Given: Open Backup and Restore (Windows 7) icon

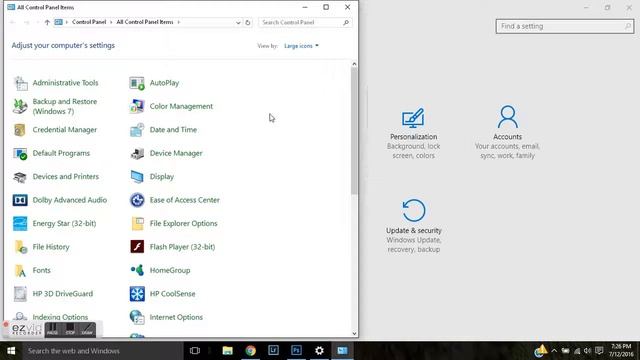Looking at the screenshot, I should pos(20,106).
